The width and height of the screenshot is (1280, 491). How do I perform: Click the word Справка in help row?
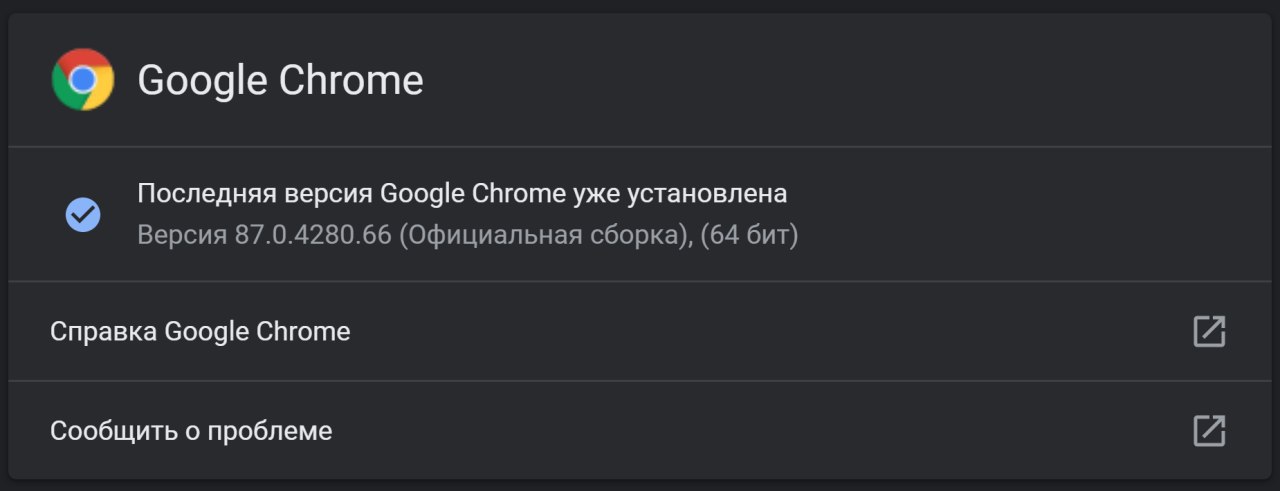tap(104, 331)
